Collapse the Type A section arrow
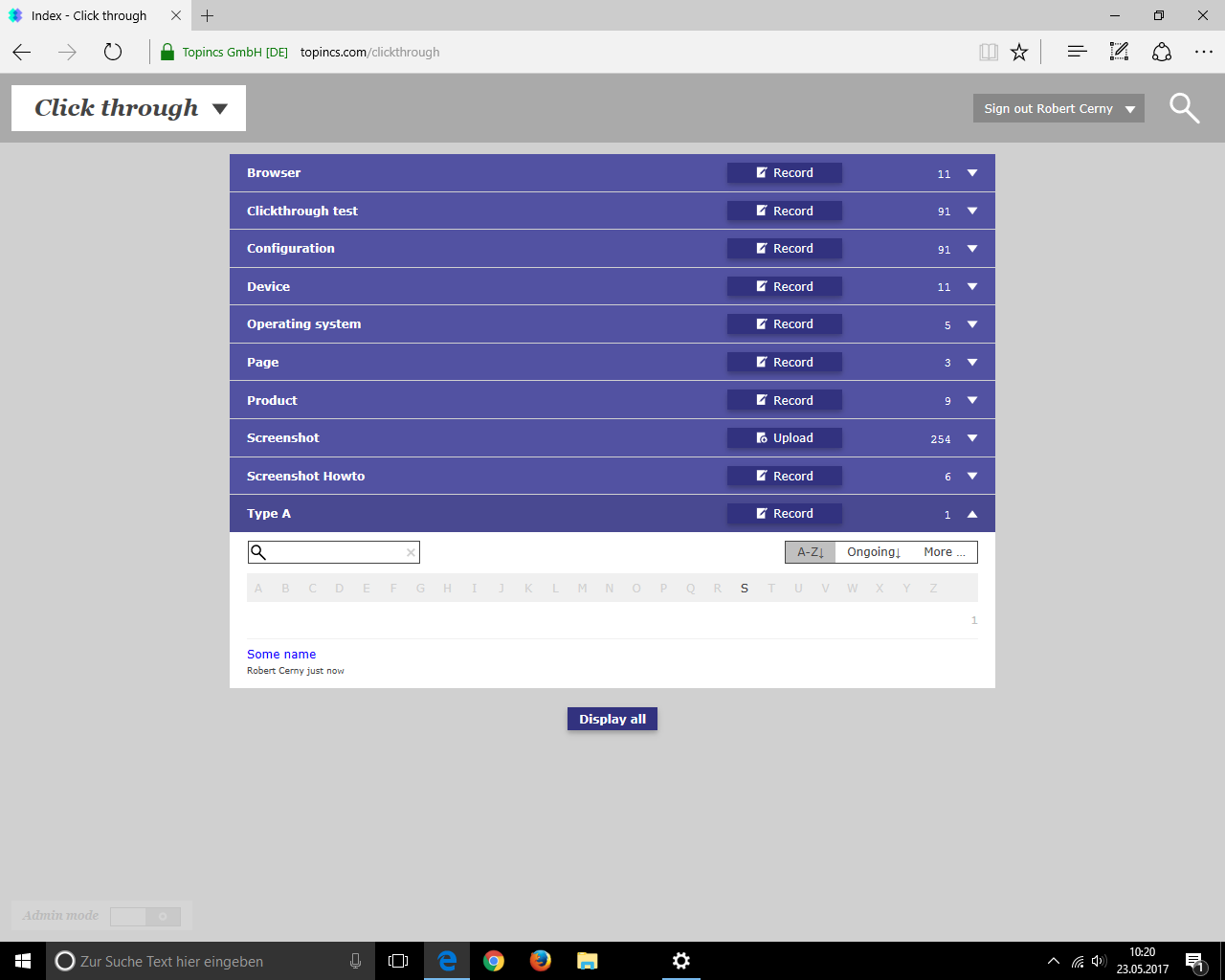 point(972,514)
